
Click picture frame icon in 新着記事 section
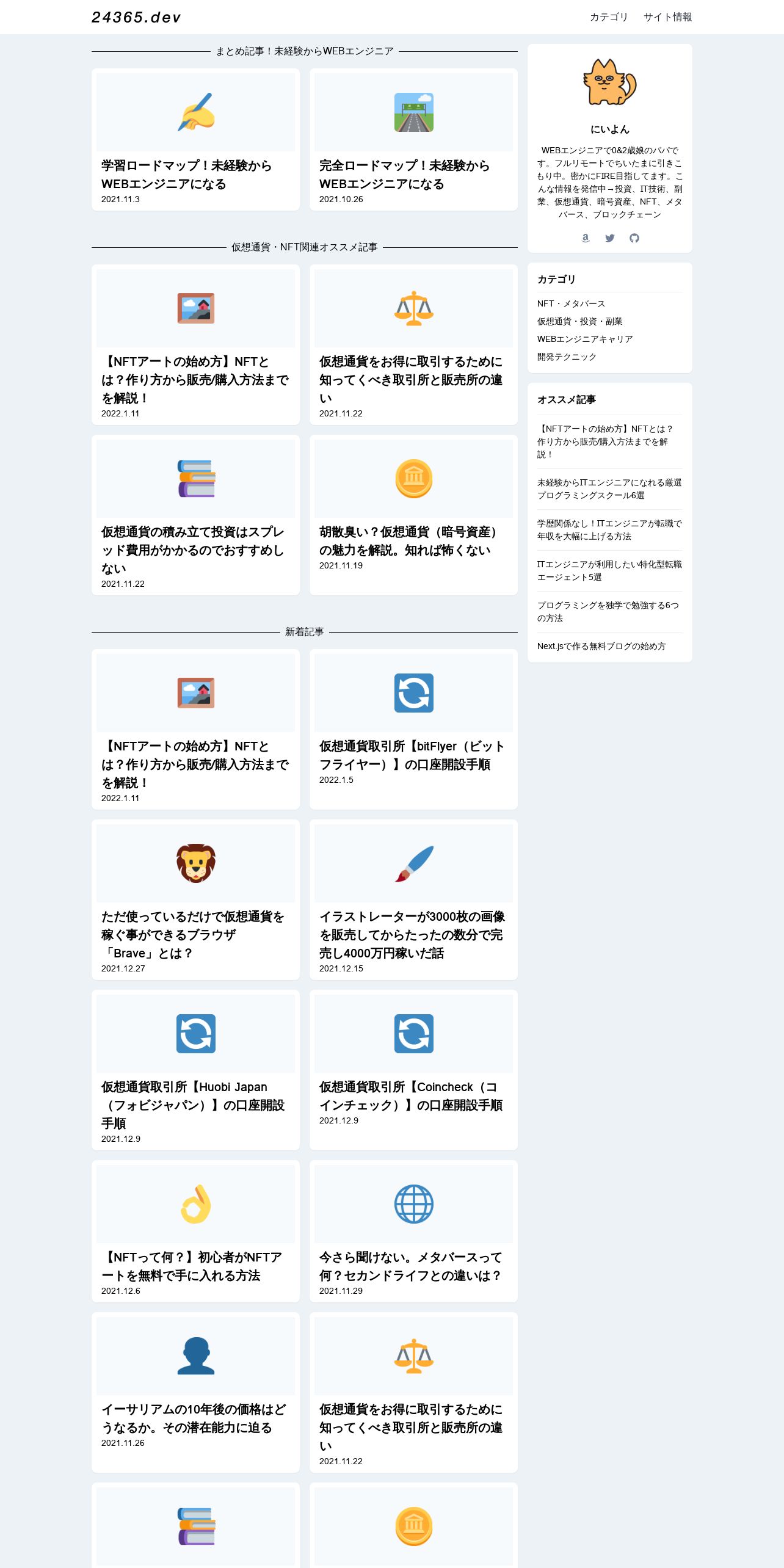[x=196, y=693]
